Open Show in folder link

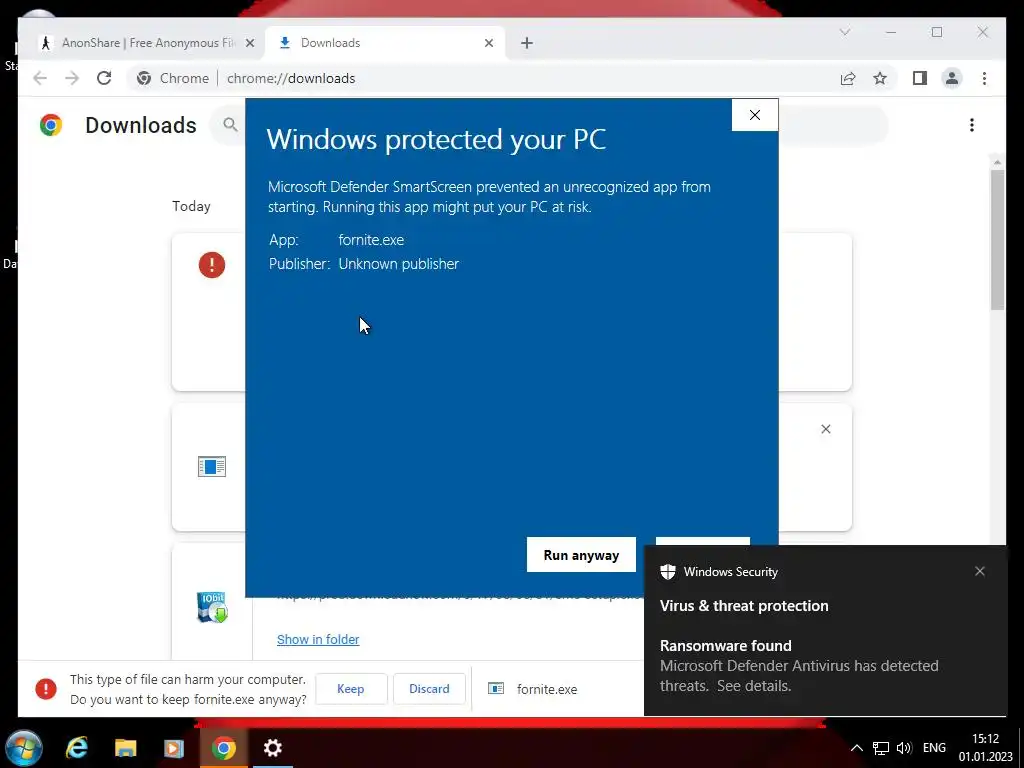pyautogui.click(x=318, y=639)
